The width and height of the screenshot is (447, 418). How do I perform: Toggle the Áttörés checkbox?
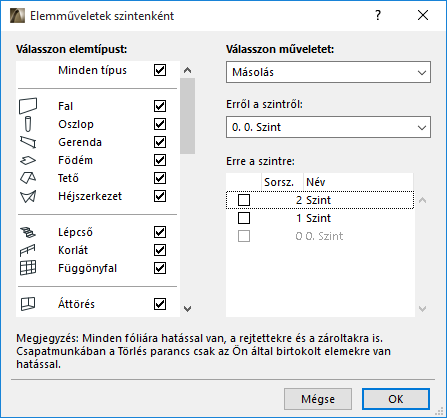tap(160, 304)
